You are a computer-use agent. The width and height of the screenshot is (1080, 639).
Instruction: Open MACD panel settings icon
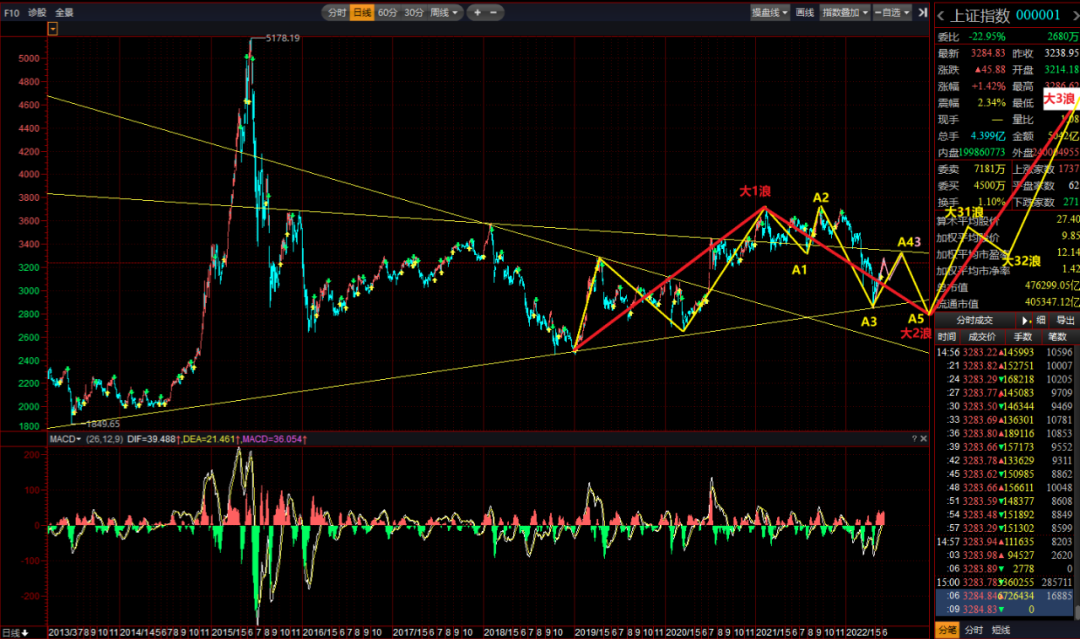click(x=913, y=438)
